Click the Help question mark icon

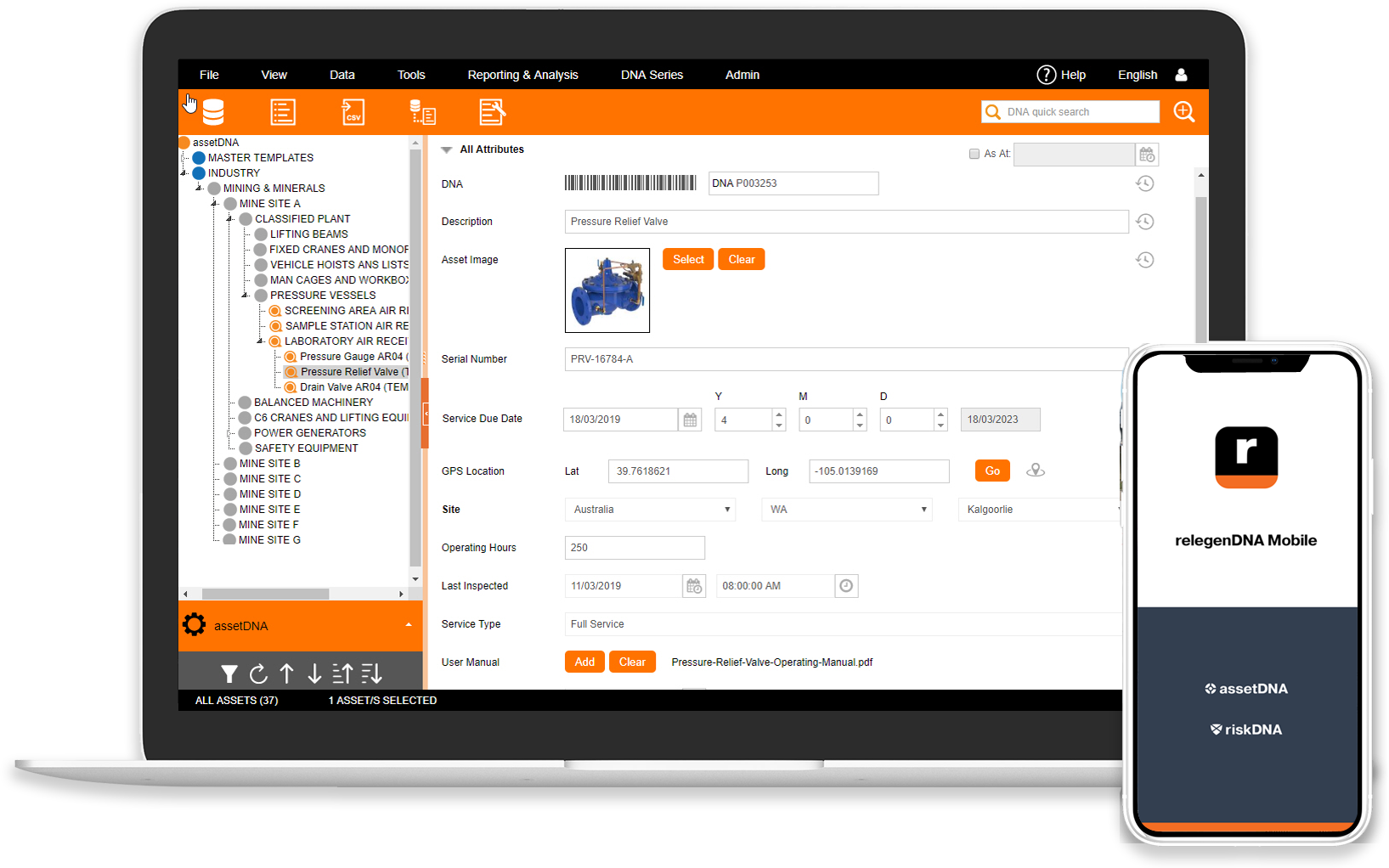tap(1046, 75)
